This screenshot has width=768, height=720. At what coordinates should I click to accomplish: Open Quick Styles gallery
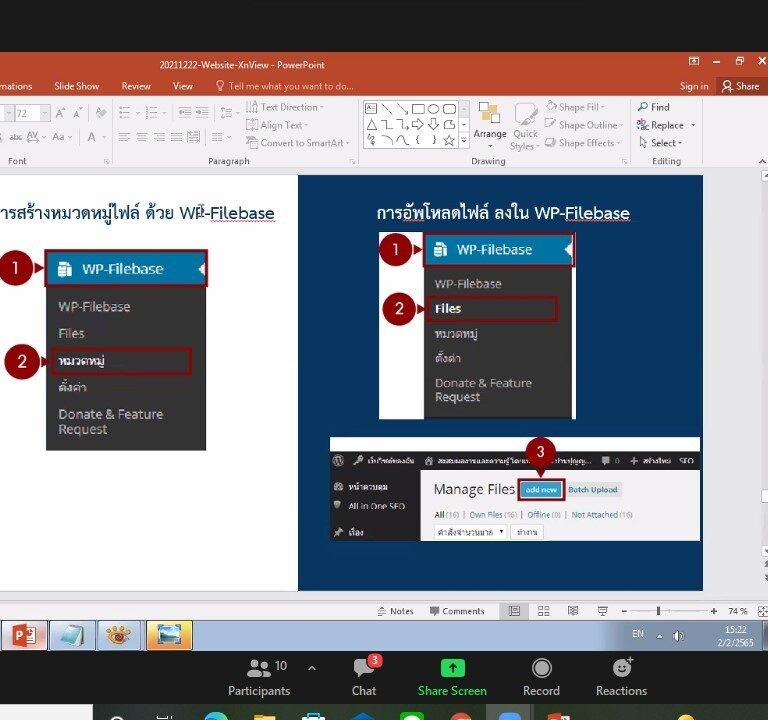525,126
